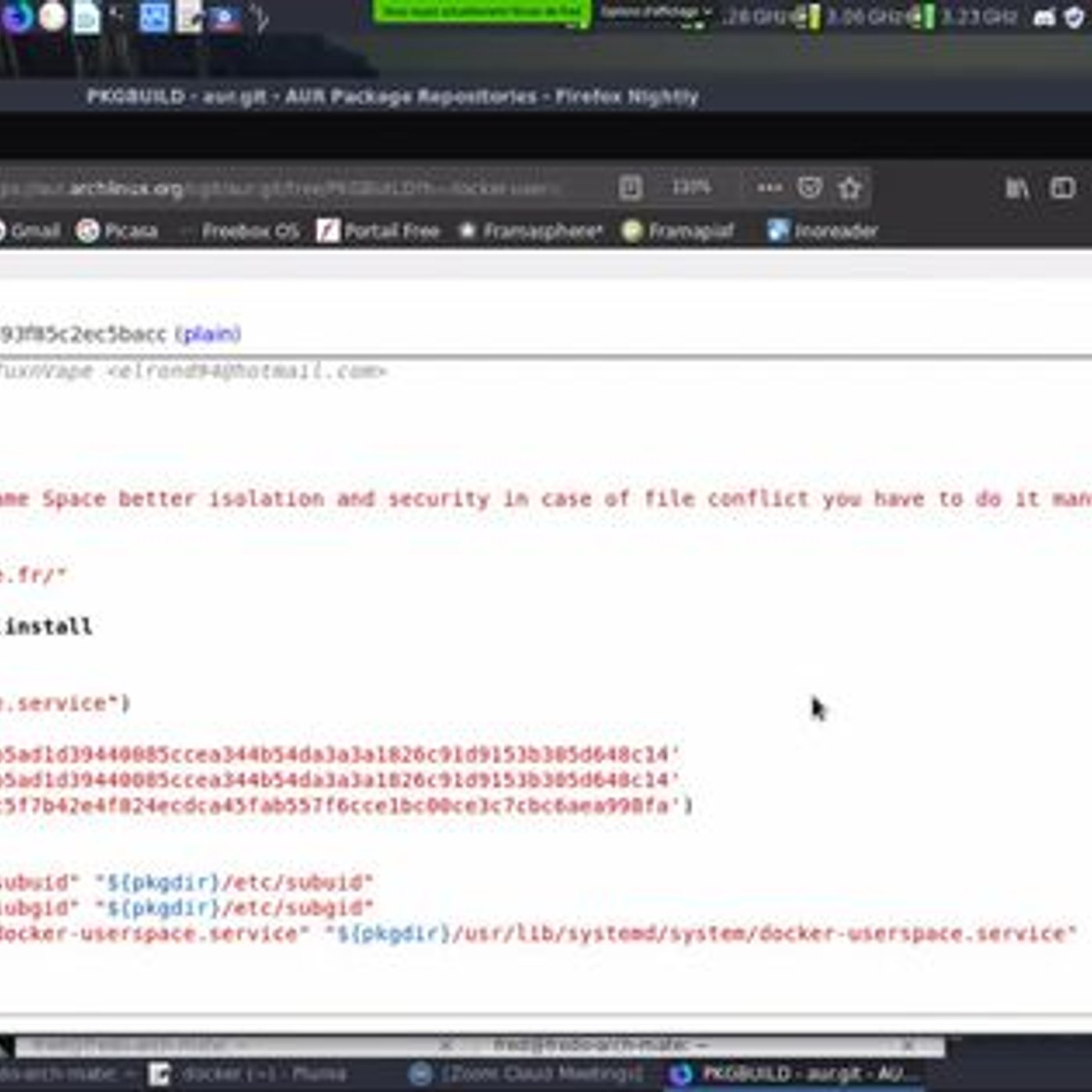Launch the blue square image viewer icon

(154, 17)
